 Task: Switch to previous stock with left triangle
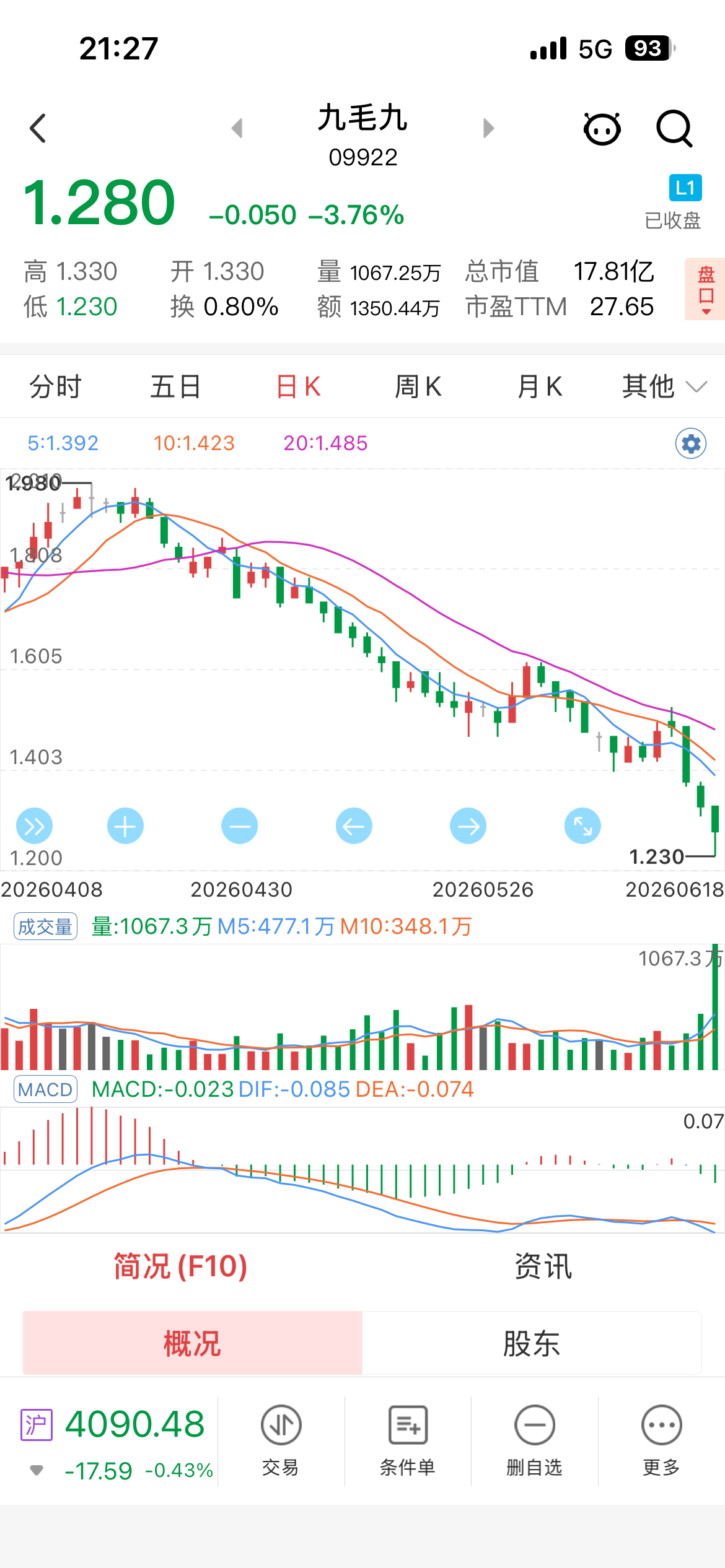(237, 128)
